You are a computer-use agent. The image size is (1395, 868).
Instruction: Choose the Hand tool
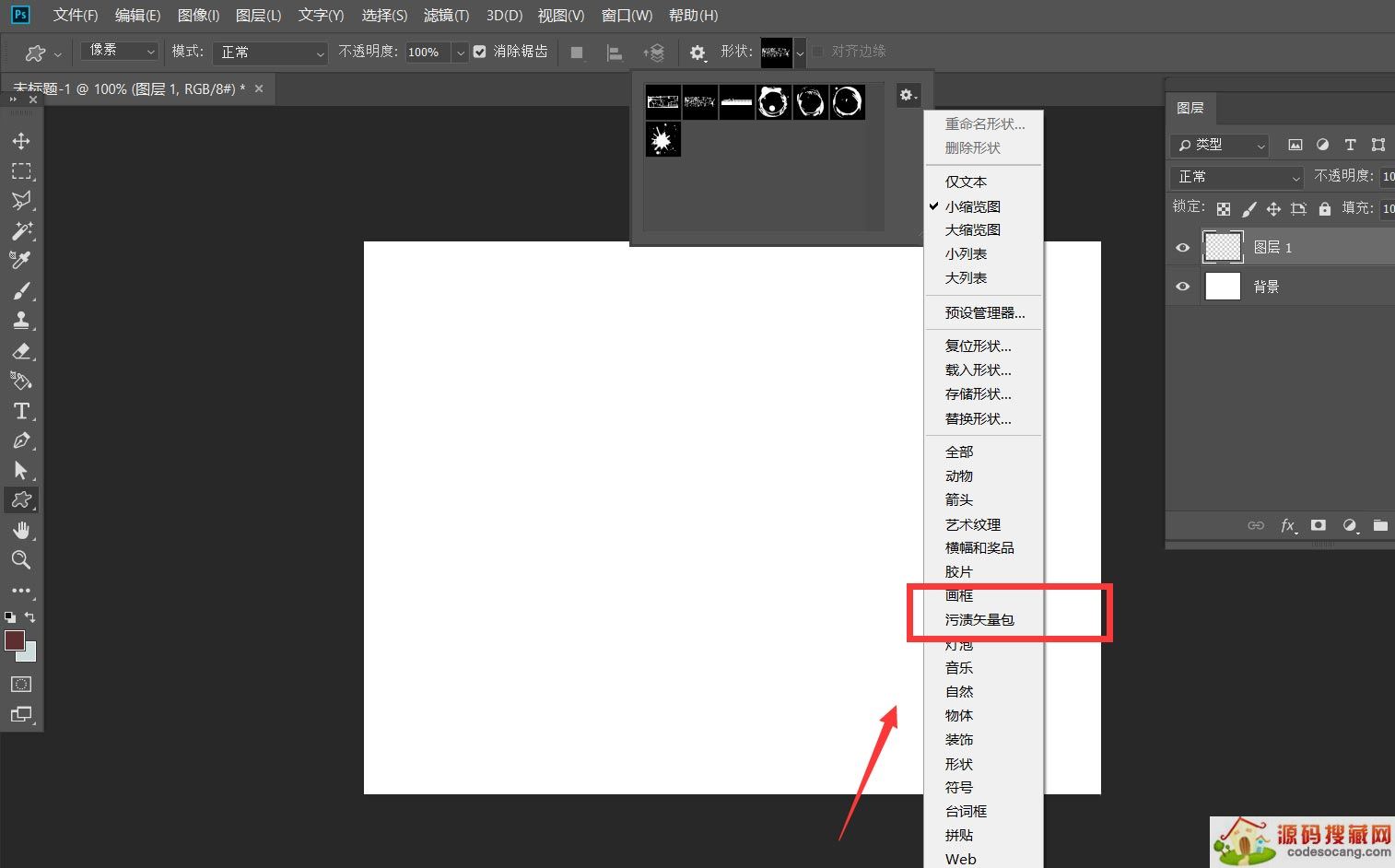22,530
